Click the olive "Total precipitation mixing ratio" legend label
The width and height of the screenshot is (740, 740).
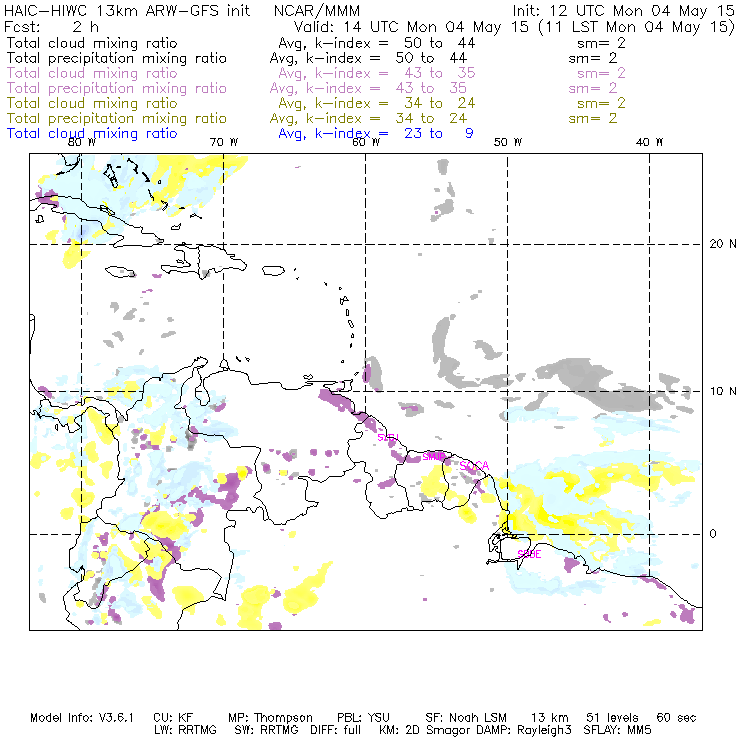(117, 118)
